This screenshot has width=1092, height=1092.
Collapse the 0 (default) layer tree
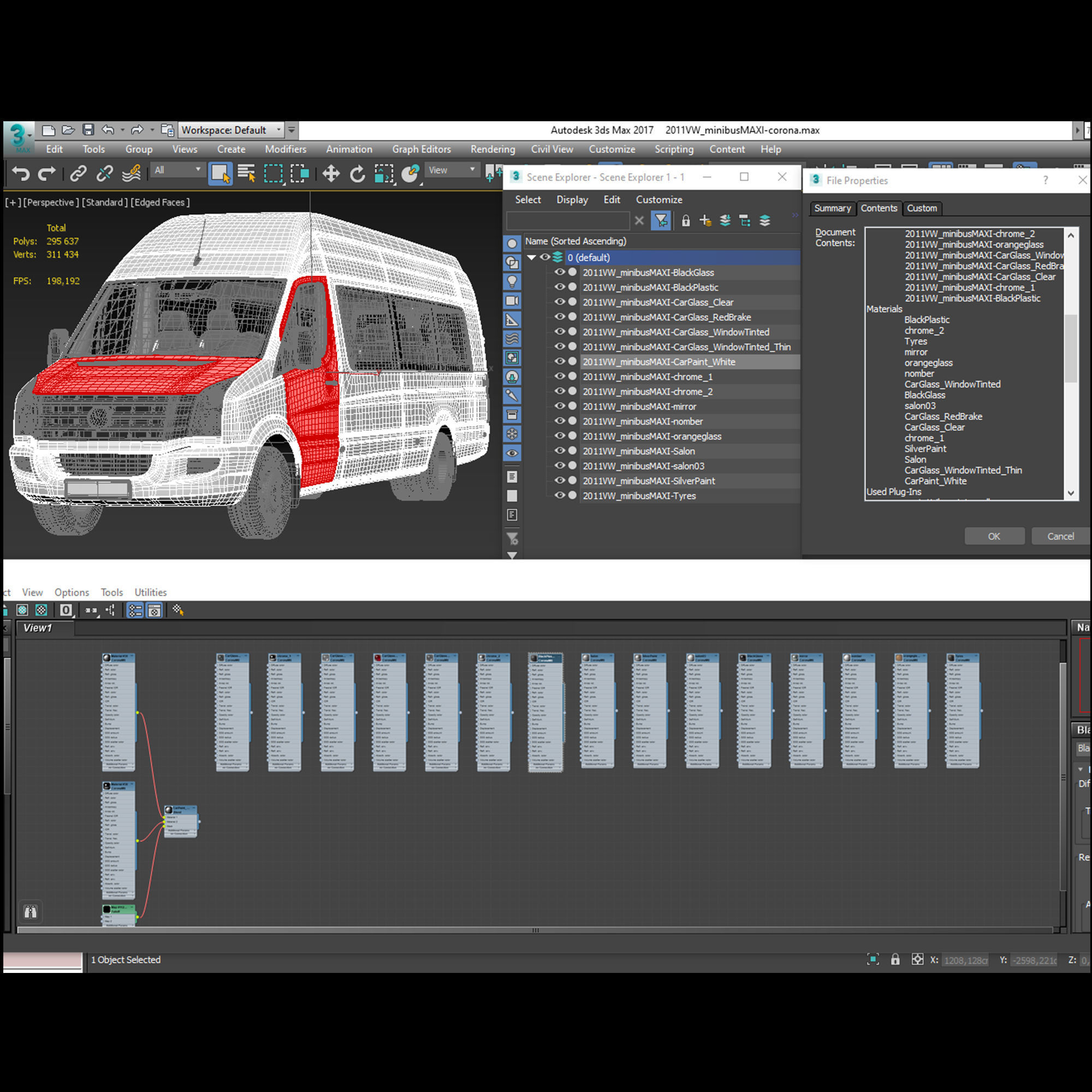[531, 258]
